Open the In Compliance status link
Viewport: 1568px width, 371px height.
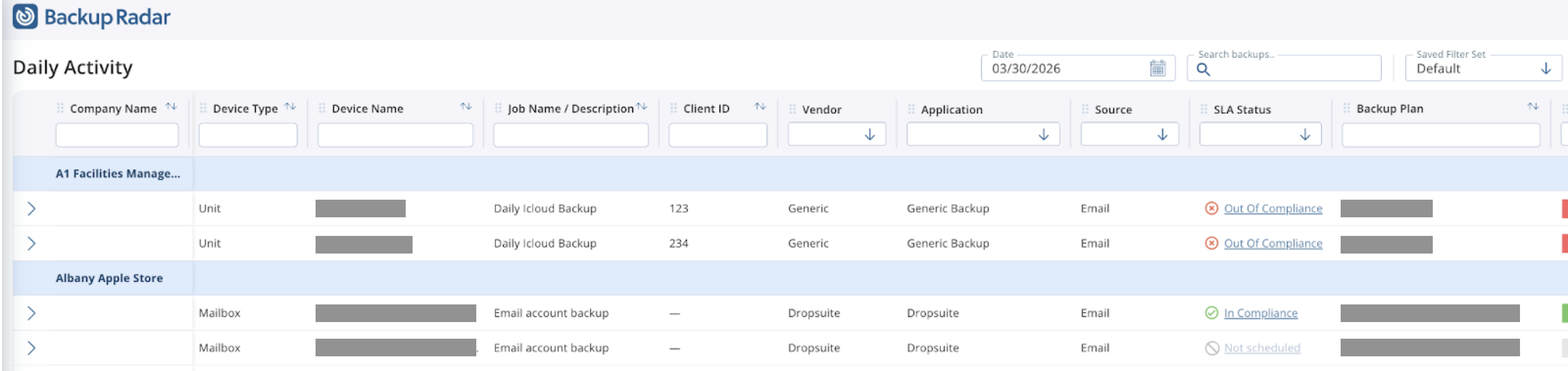tap(1260, 313)
